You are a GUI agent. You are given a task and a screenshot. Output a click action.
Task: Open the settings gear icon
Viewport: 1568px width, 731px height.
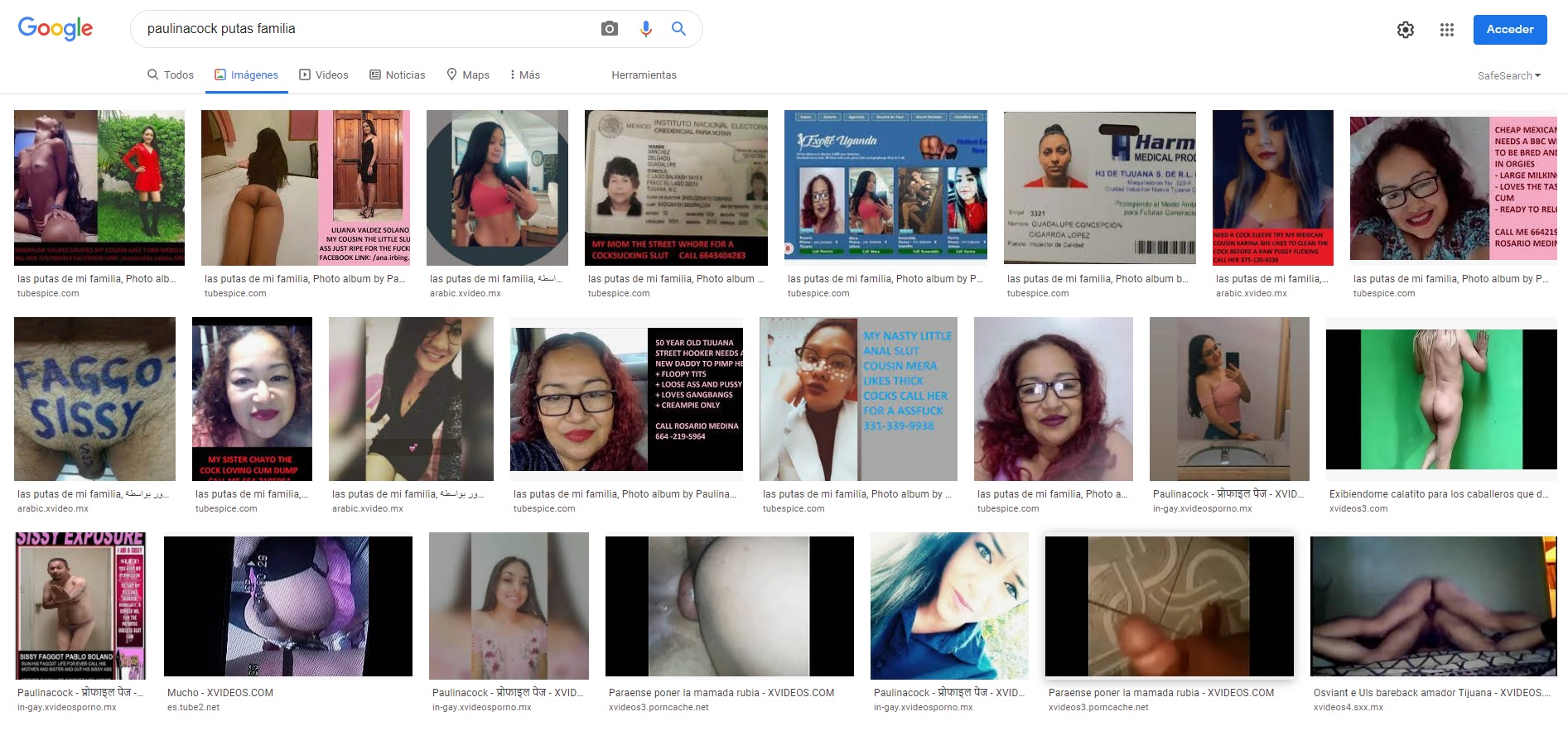pyautogui.click(x=1405, y=30)
